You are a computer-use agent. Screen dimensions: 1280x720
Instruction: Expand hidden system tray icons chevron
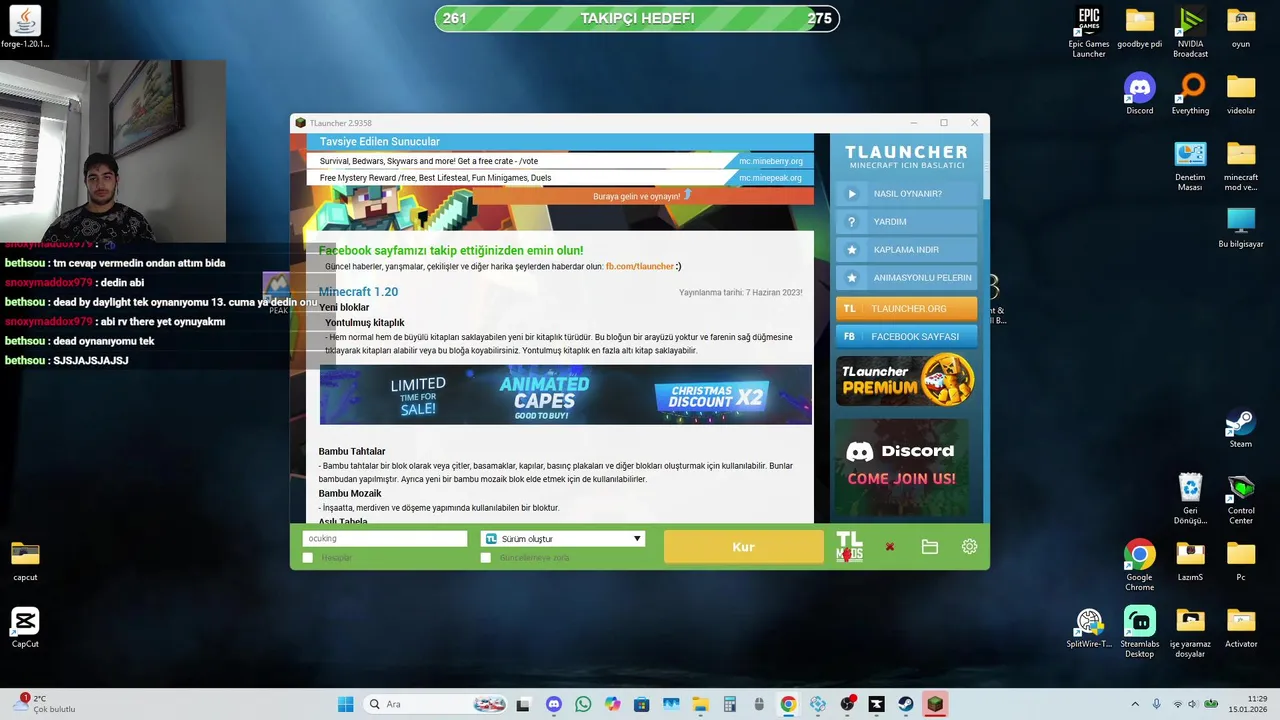click(1135, 704)
